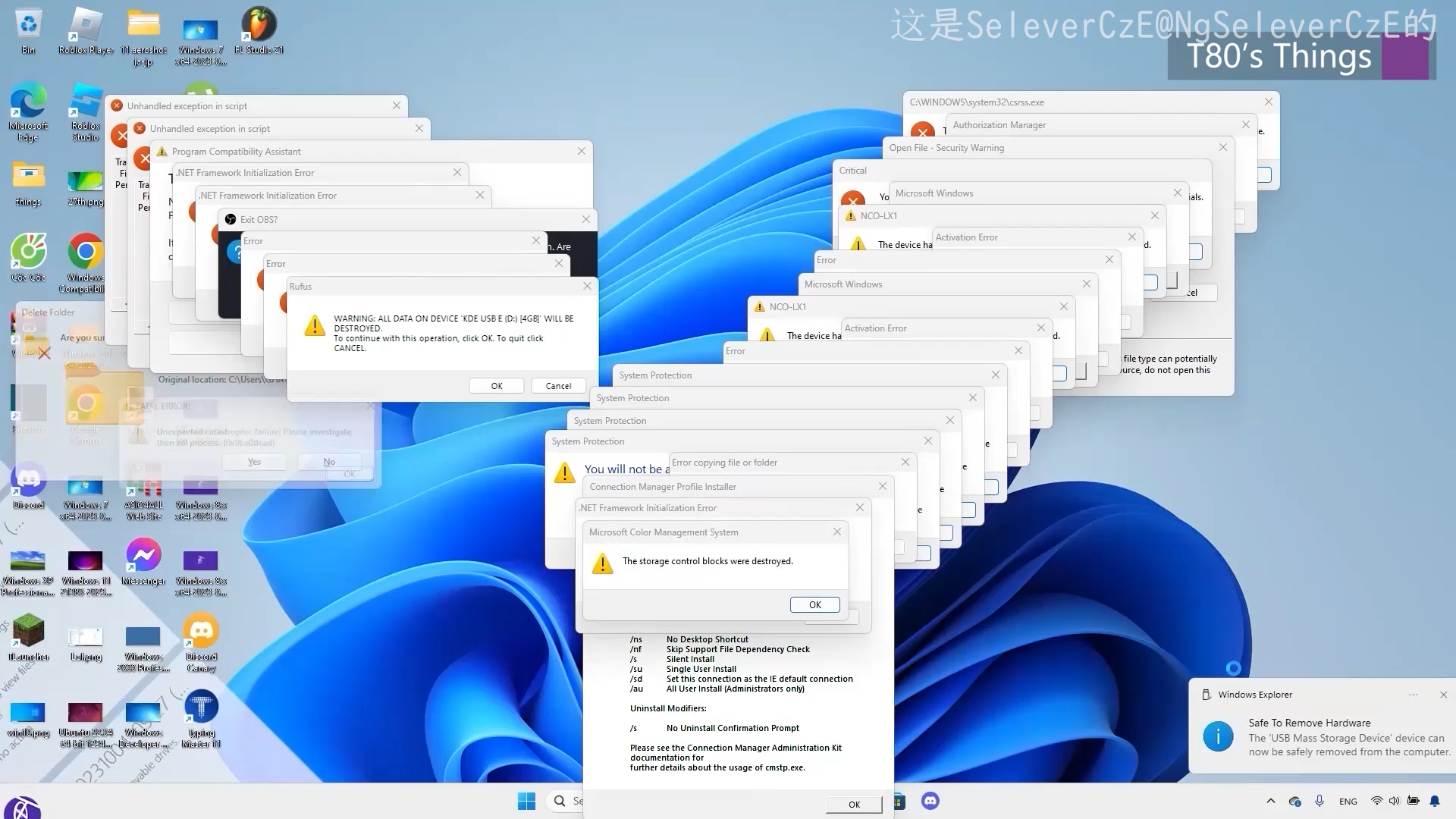This screenshot has height=819, width=1456.
Task: Launch the TLauncher Minecraft shortcut
Action: pyautogui.click(x=28, y=637)
